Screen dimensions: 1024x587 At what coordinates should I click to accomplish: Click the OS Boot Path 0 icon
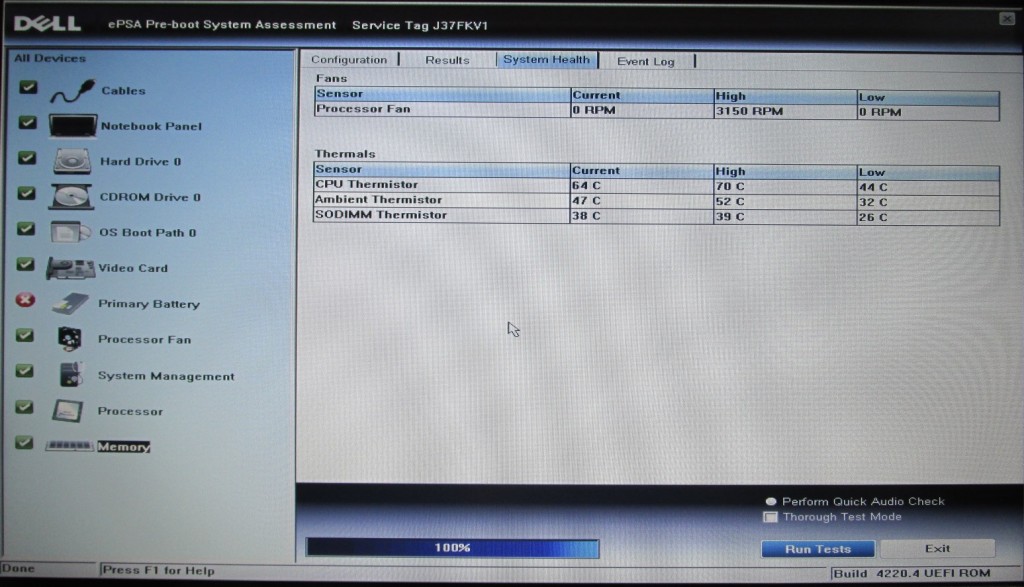pos(70,232)
